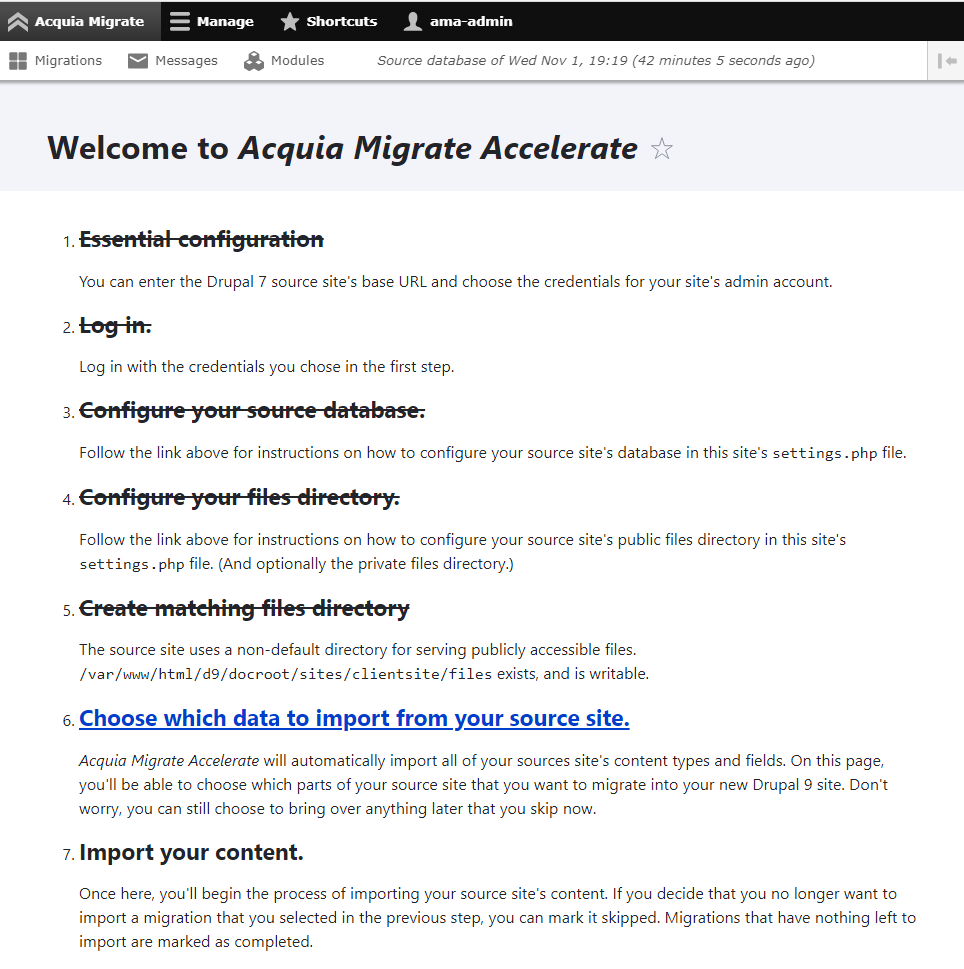Image resolution: width=964 pixels, height=969 pixels.
Task: Click the 'Log in.' step link
Action: (x=114, y=325)
